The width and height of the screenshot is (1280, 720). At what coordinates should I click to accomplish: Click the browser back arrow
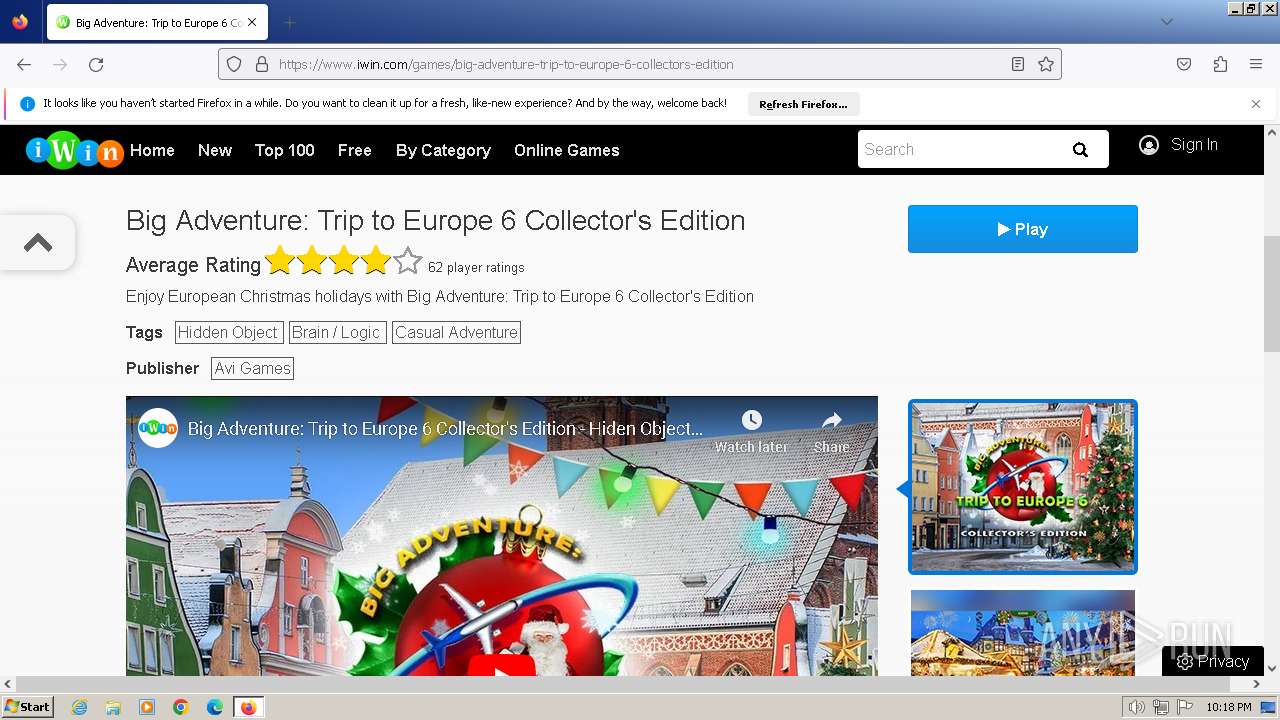(x=24, y=64)
